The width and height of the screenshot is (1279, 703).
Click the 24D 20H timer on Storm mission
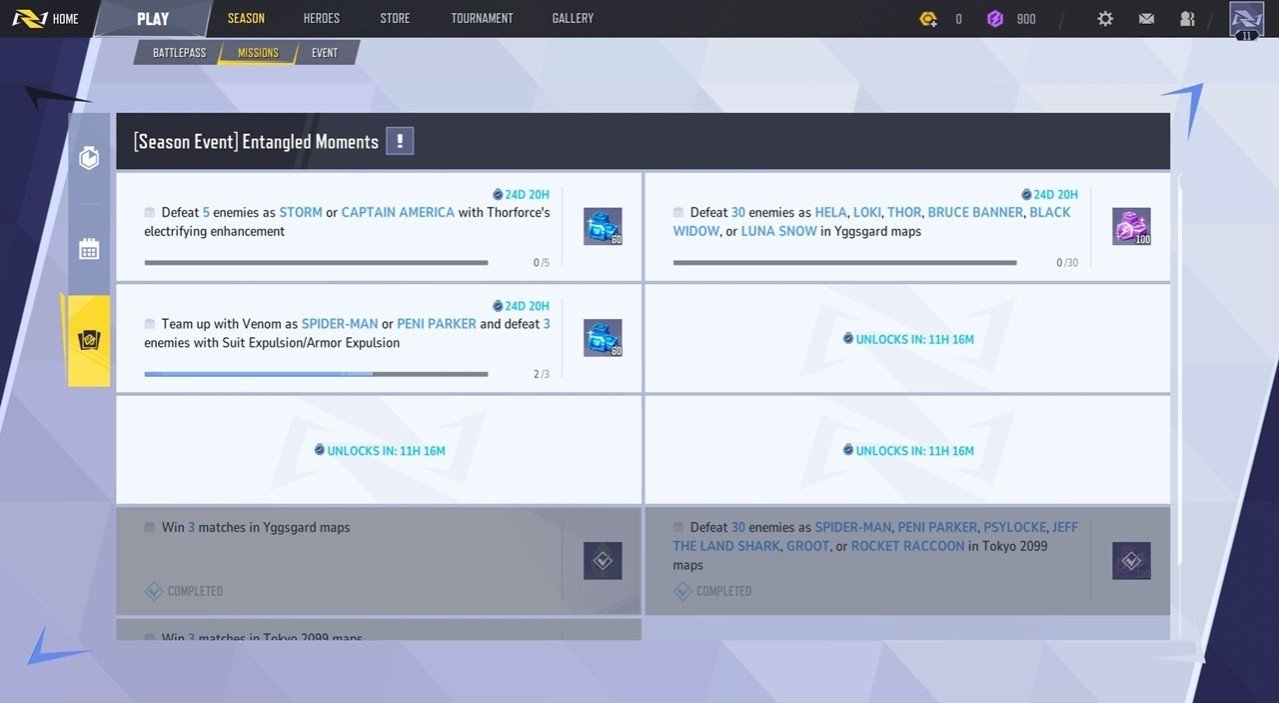(x=521, y=195)
